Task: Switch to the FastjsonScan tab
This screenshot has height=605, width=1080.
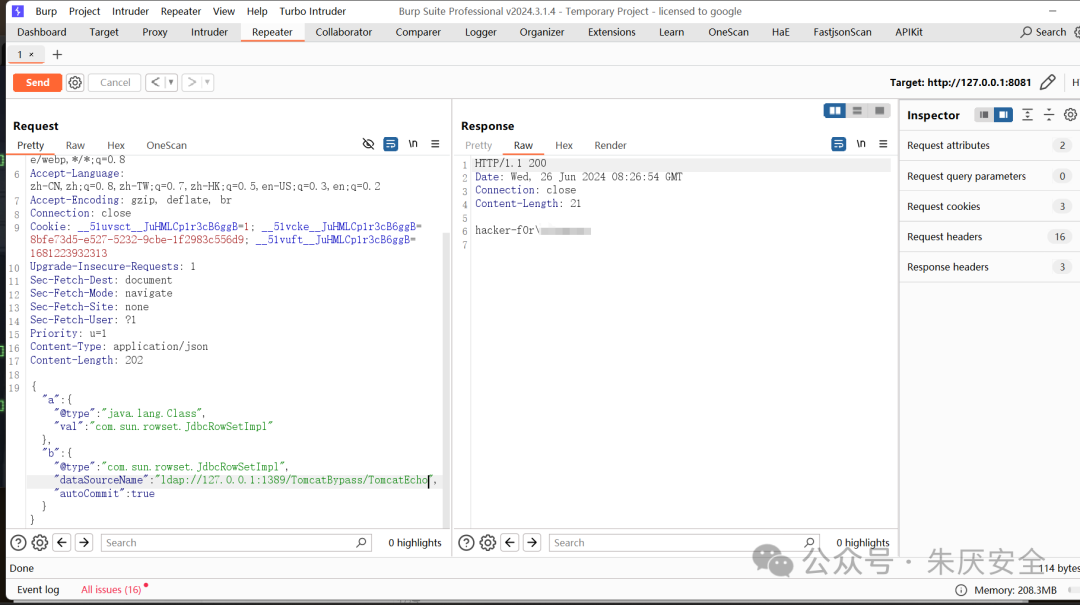Action: point(842,32)
